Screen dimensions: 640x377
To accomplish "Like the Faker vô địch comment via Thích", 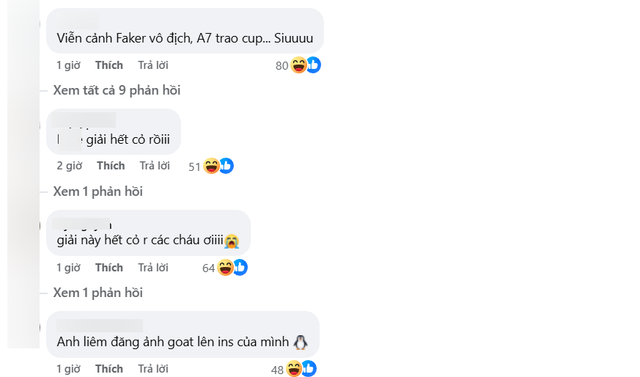I will tap(109, 65).
